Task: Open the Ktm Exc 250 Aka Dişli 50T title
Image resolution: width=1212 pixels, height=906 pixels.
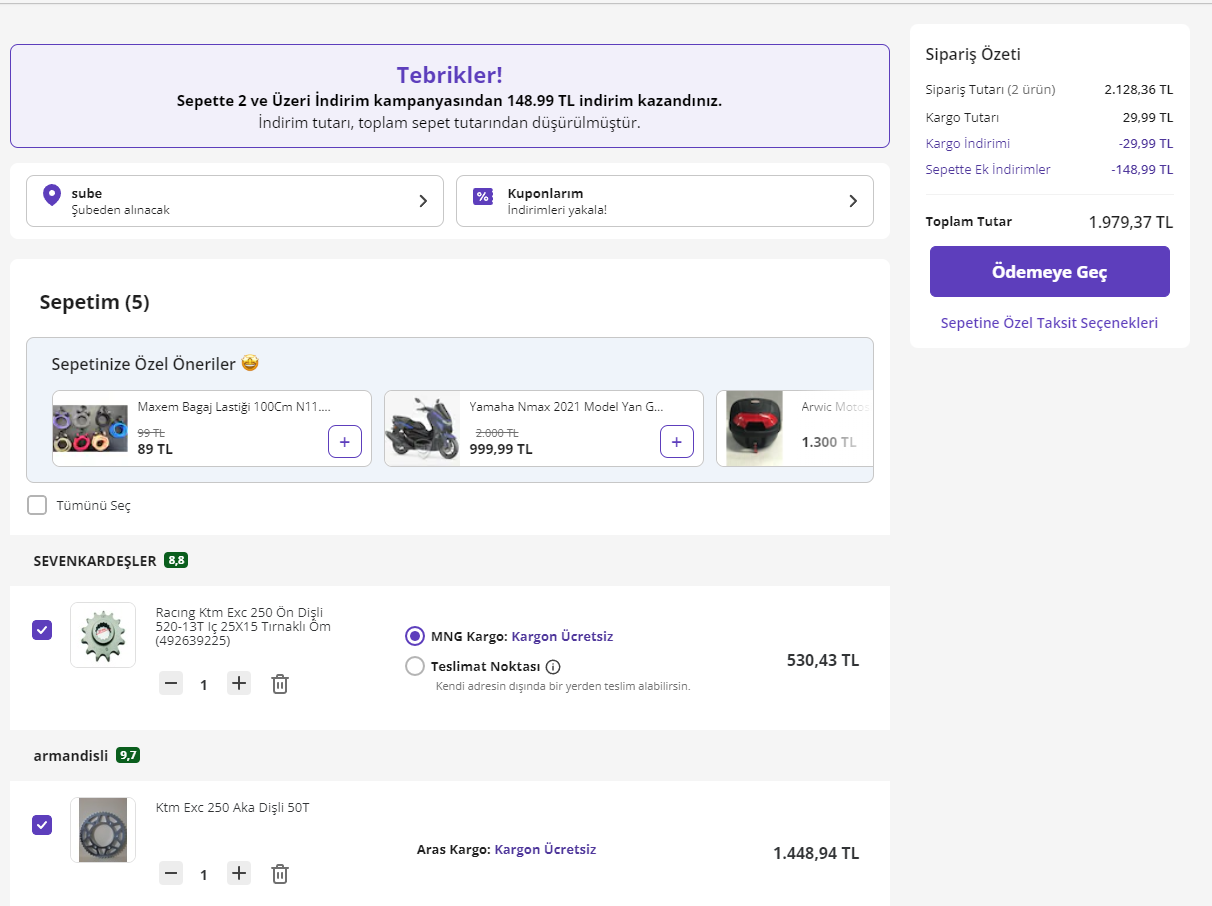Action: point(233,808)
